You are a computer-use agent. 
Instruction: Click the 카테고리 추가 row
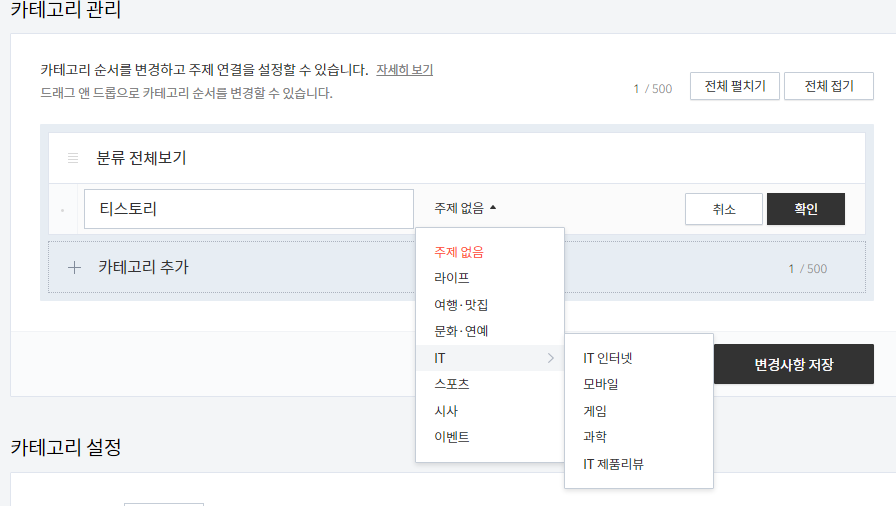(x=457, y=267)
